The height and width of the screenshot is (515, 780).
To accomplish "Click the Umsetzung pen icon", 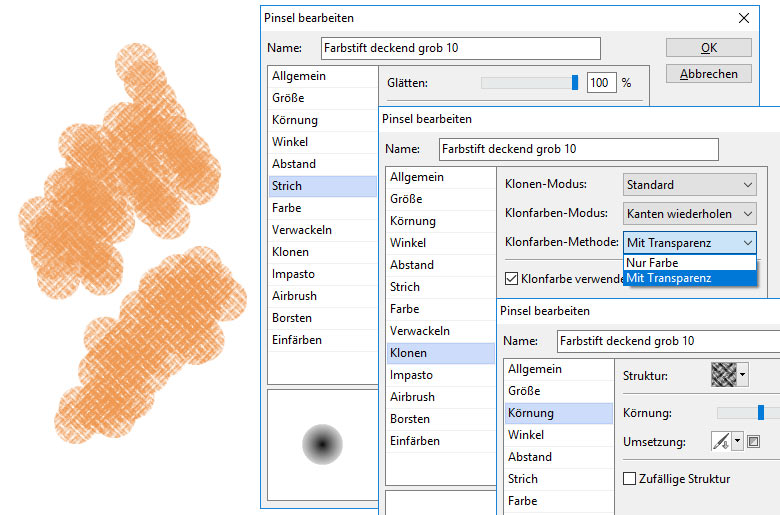I will click(721, 441).
